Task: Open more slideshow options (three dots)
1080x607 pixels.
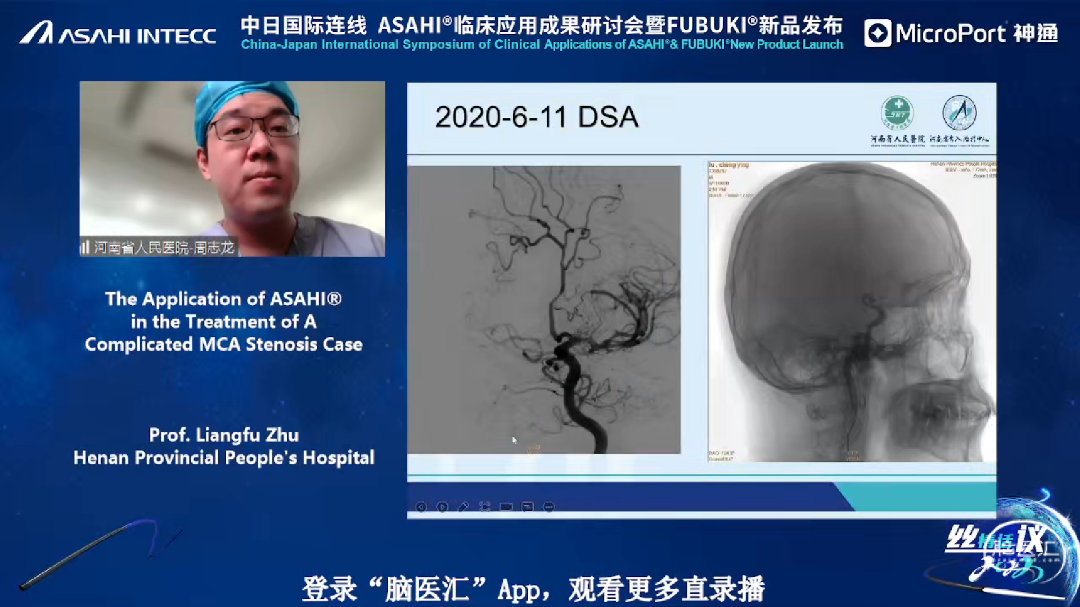Action: (549, 506)
